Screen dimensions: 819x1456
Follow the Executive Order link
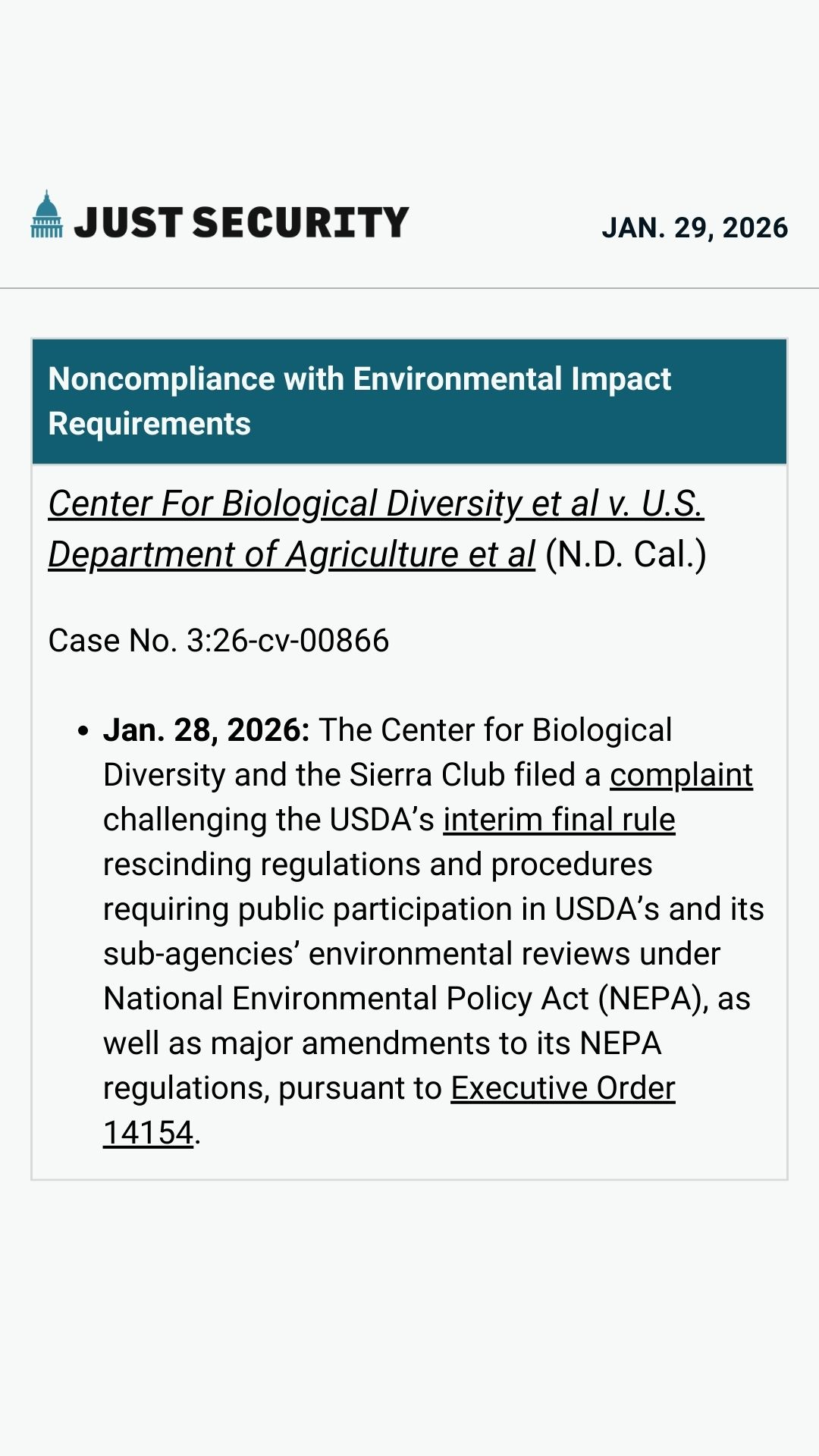(x=563, y=1088)
